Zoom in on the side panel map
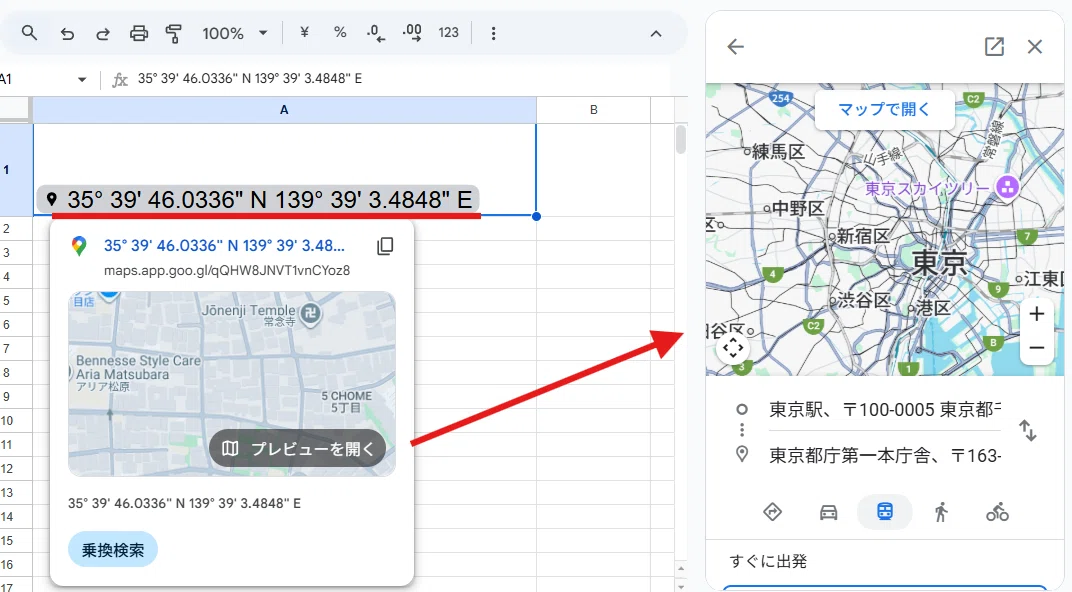The height and width of the screenshot is (592, 1072). pyautogui.click(x=1036, y=314)
